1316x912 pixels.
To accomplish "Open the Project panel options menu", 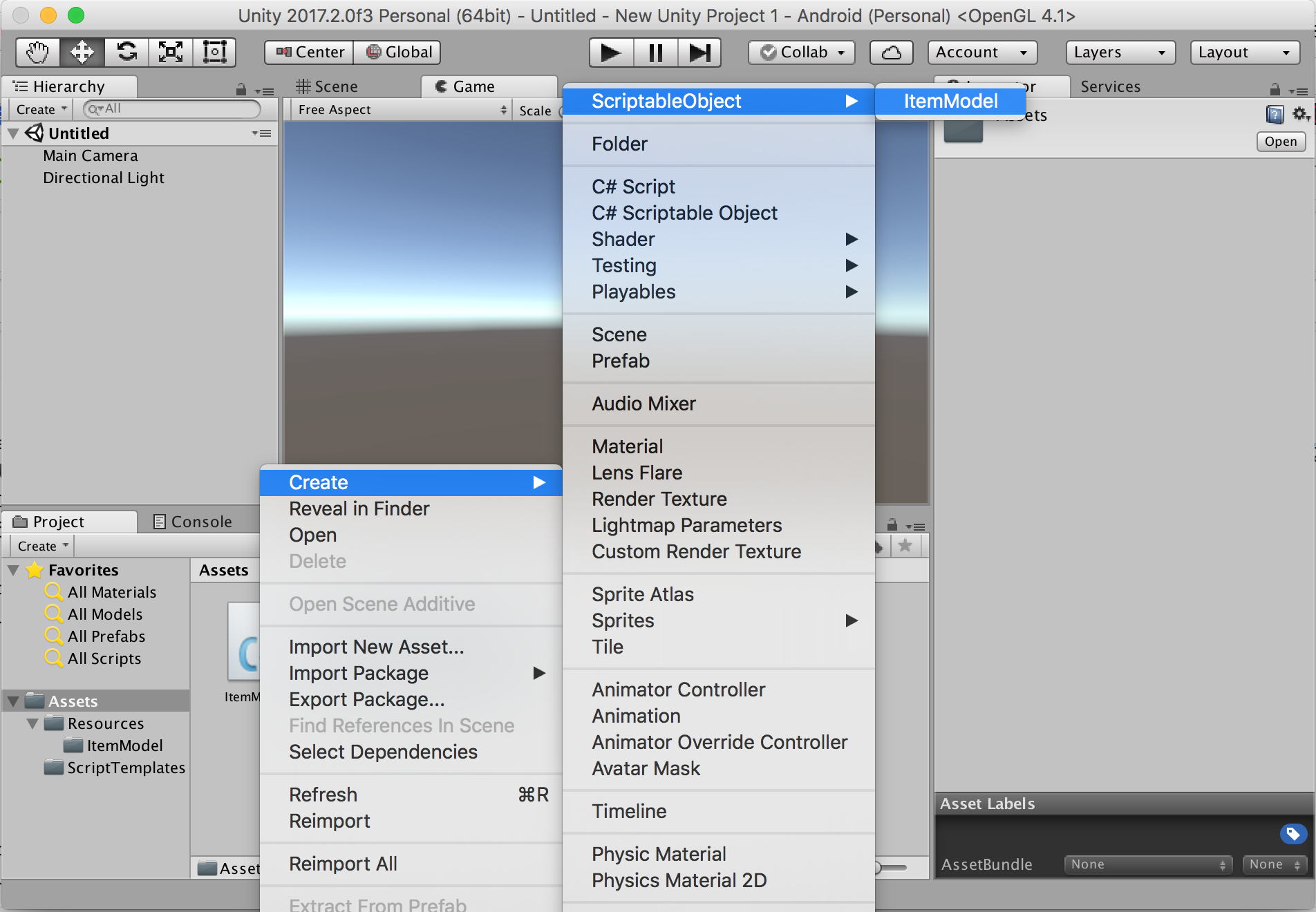I will coord(915,526).
